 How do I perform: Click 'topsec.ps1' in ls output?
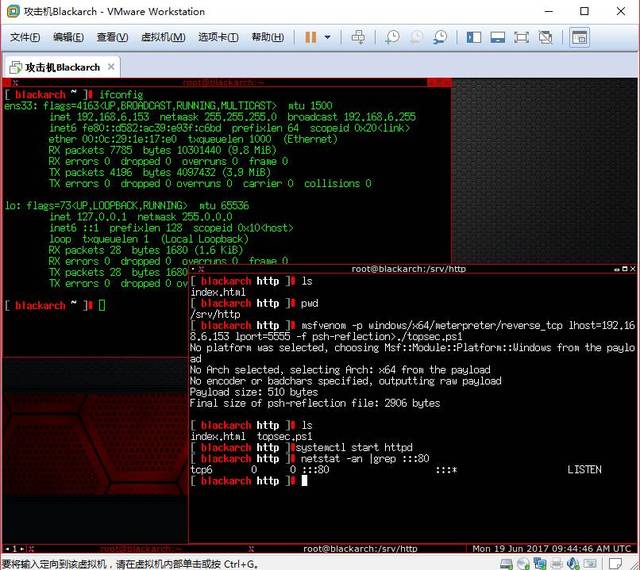(x=285, y=436)
